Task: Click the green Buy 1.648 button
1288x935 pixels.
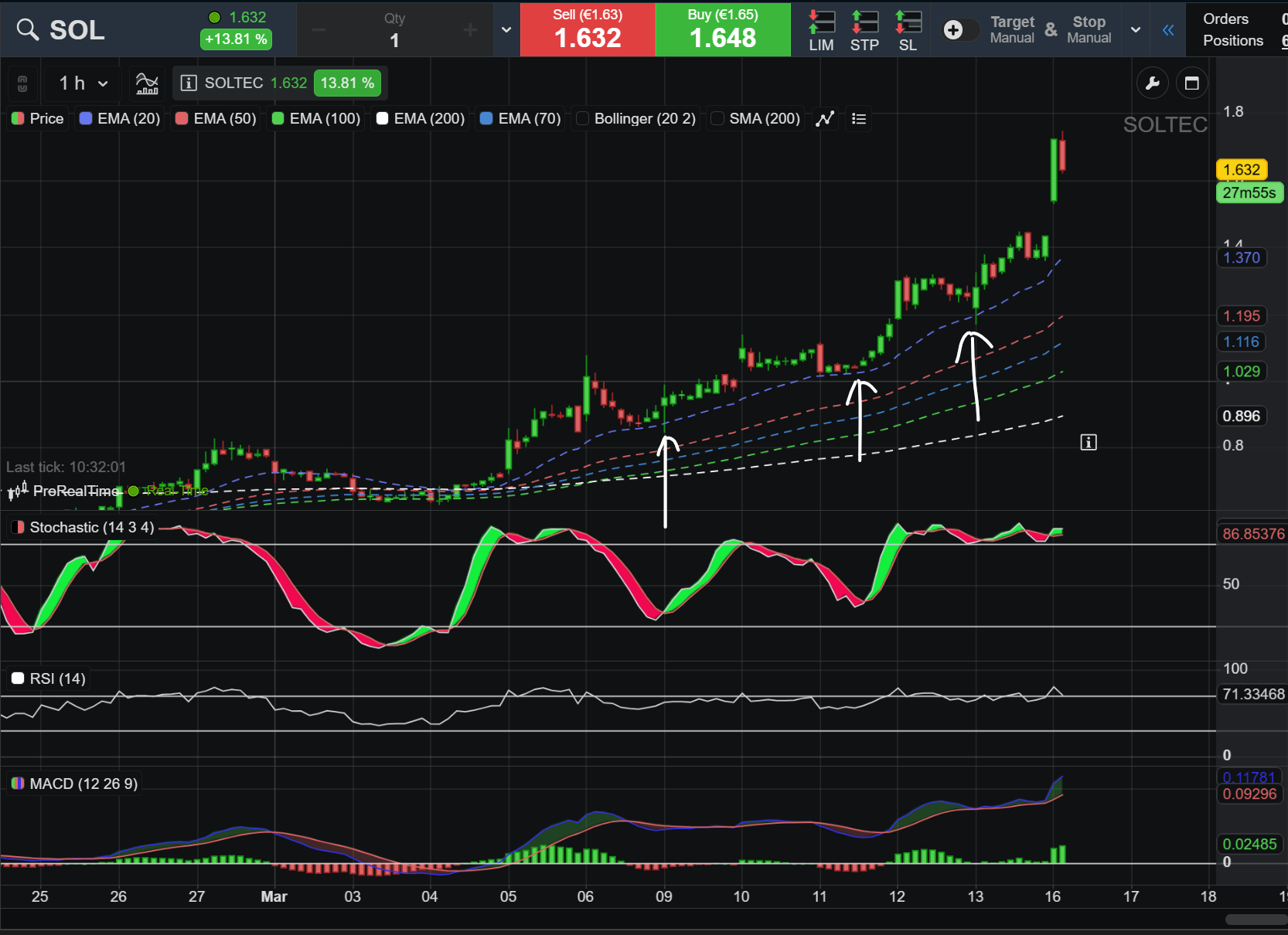Action: (723, 30)
